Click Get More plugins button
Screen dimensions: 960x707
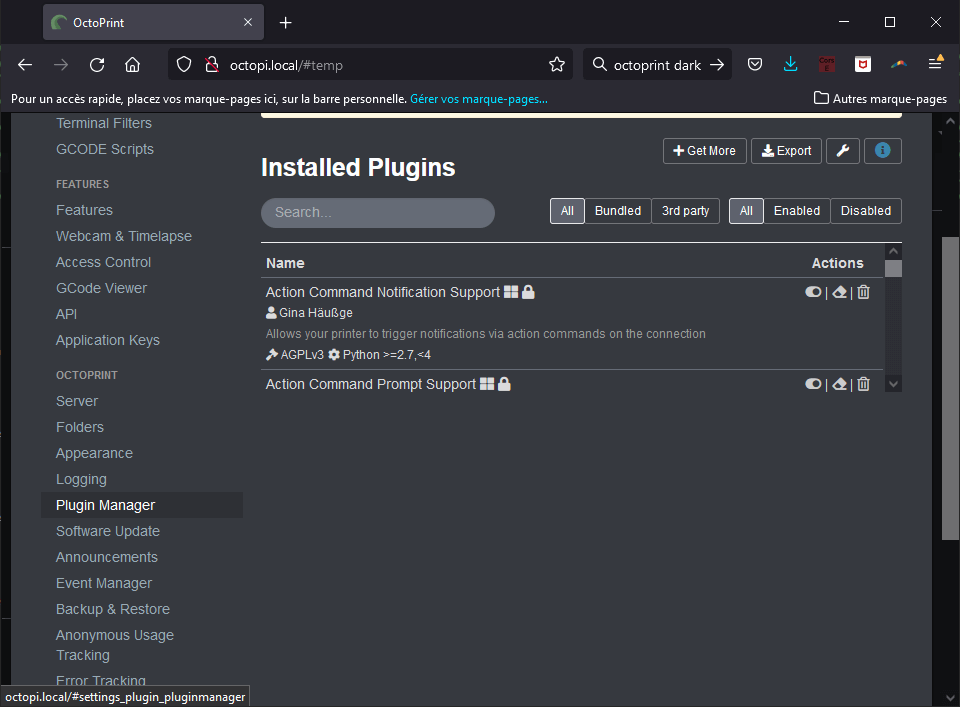click(x=704, y=151)
